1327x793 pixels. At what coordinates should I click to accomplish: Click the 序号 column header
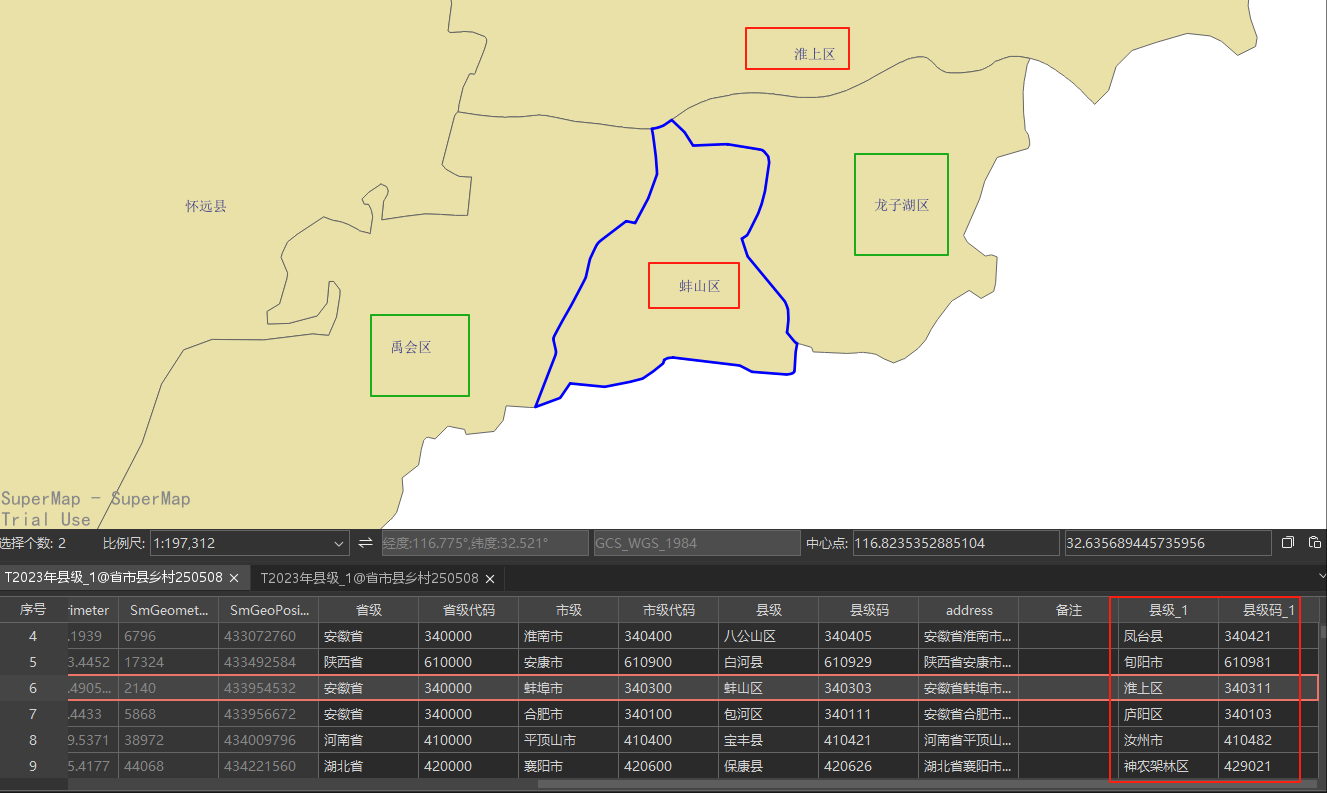click(x=33, y=610)
